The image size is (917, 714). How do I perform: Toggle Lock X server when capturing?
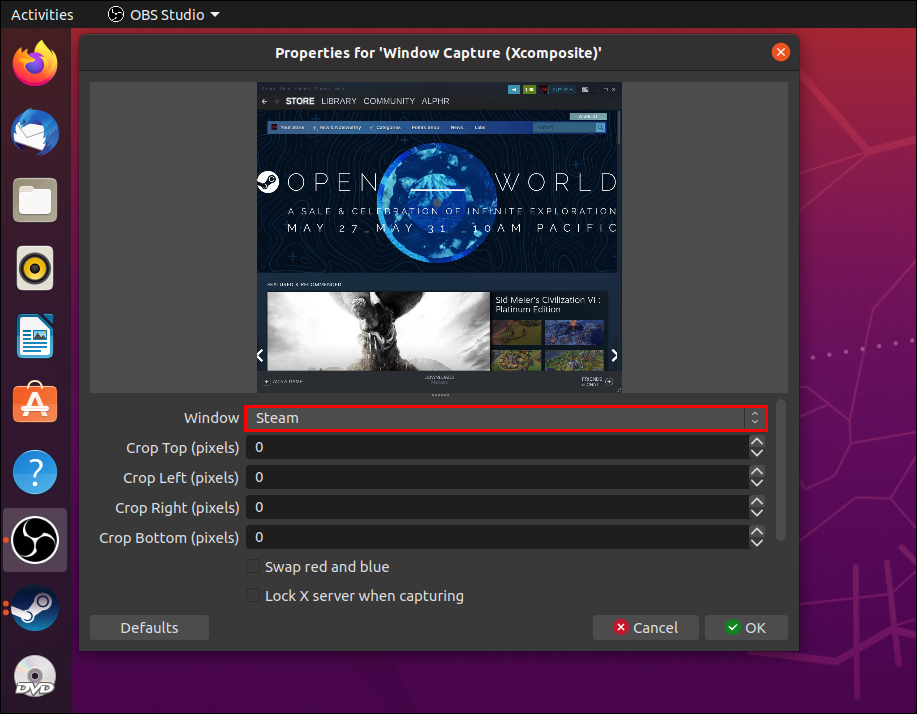pos(253,596)
